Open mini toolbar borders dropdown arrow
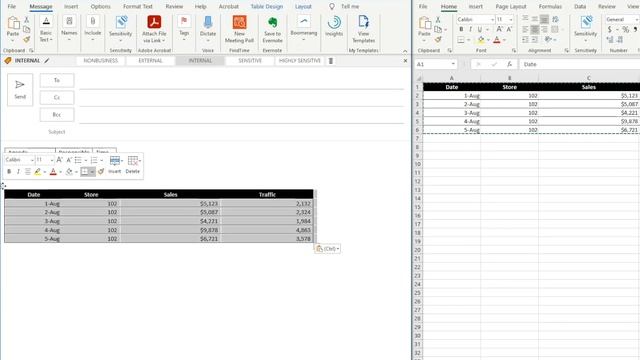 click(x=92, y=172)
